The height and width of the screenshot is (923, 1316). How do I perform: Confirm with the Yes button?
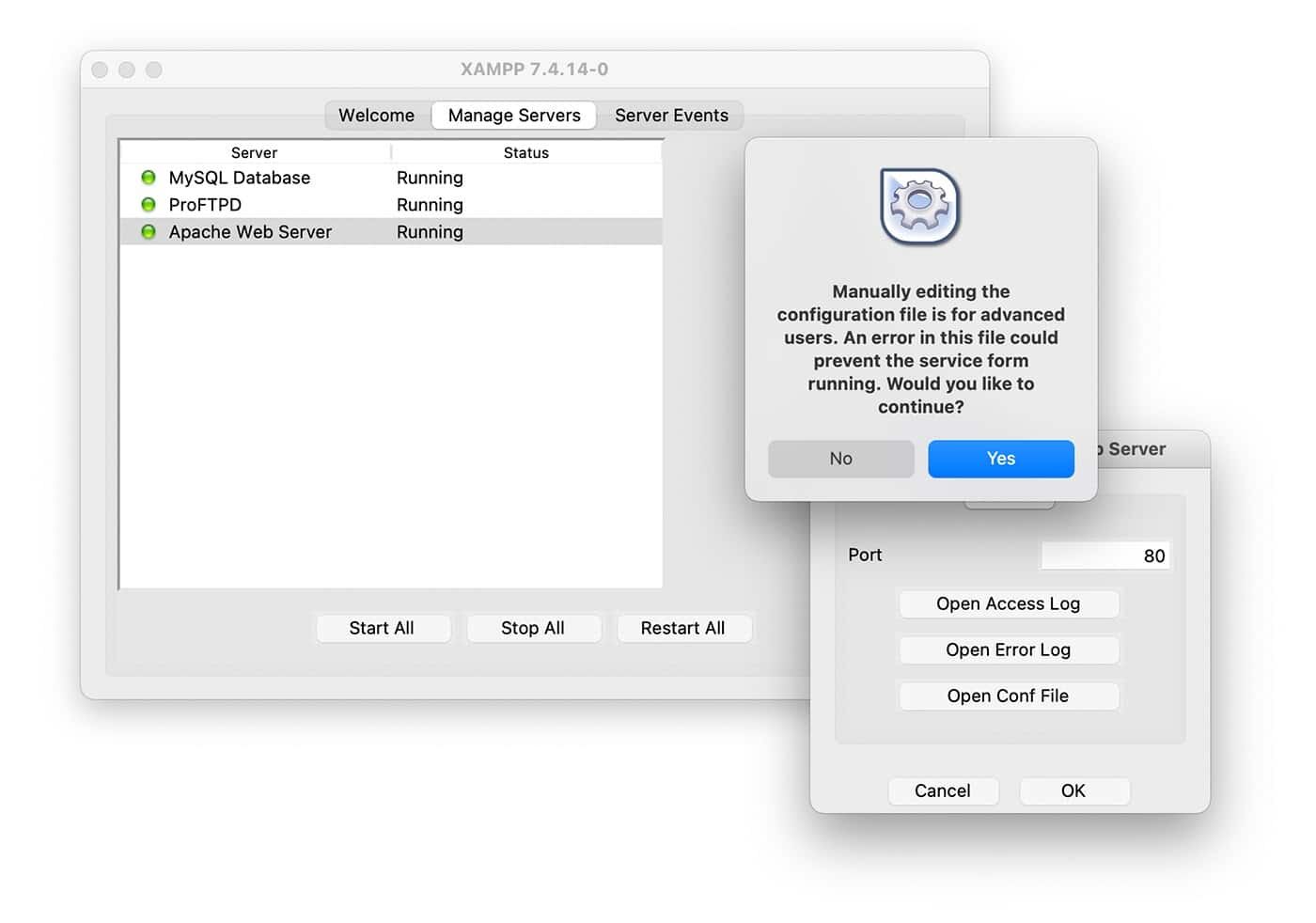click(1000, 459)
